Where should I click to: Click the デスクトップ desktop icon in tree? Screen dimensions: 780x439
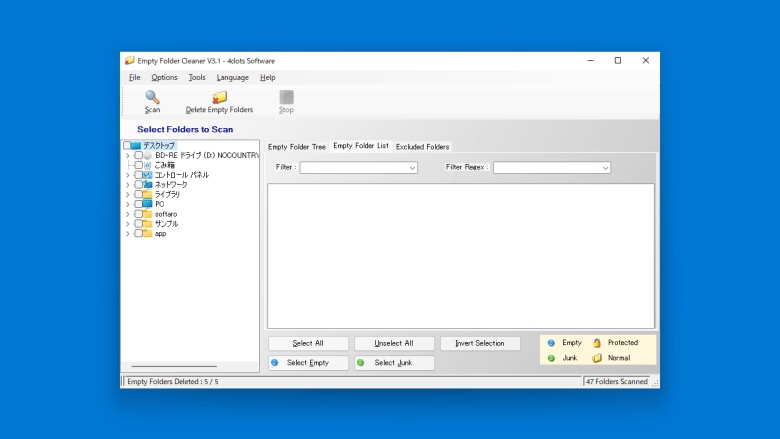[136, 146]
